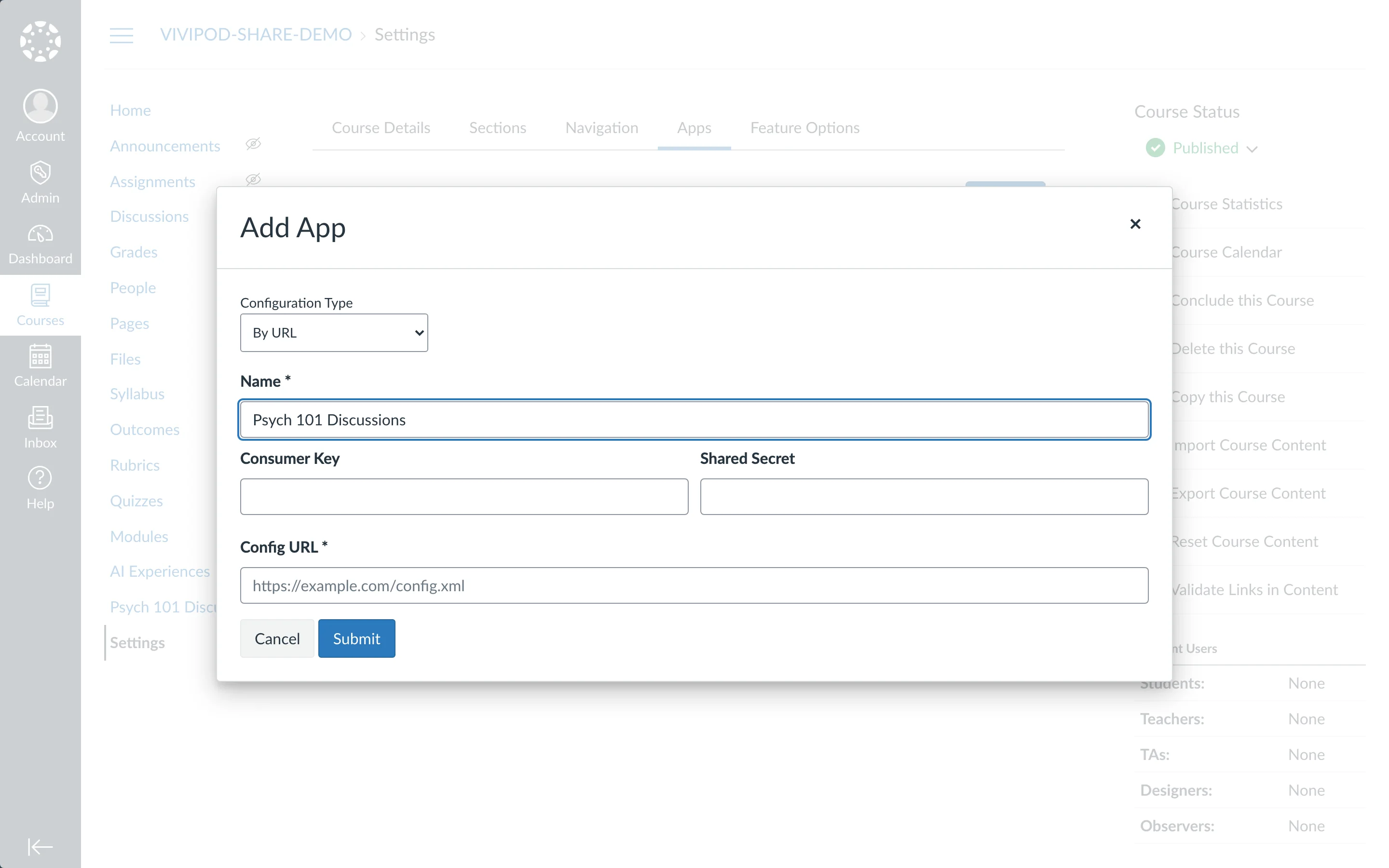Select Settings in course menu

(x=137, y=642)
